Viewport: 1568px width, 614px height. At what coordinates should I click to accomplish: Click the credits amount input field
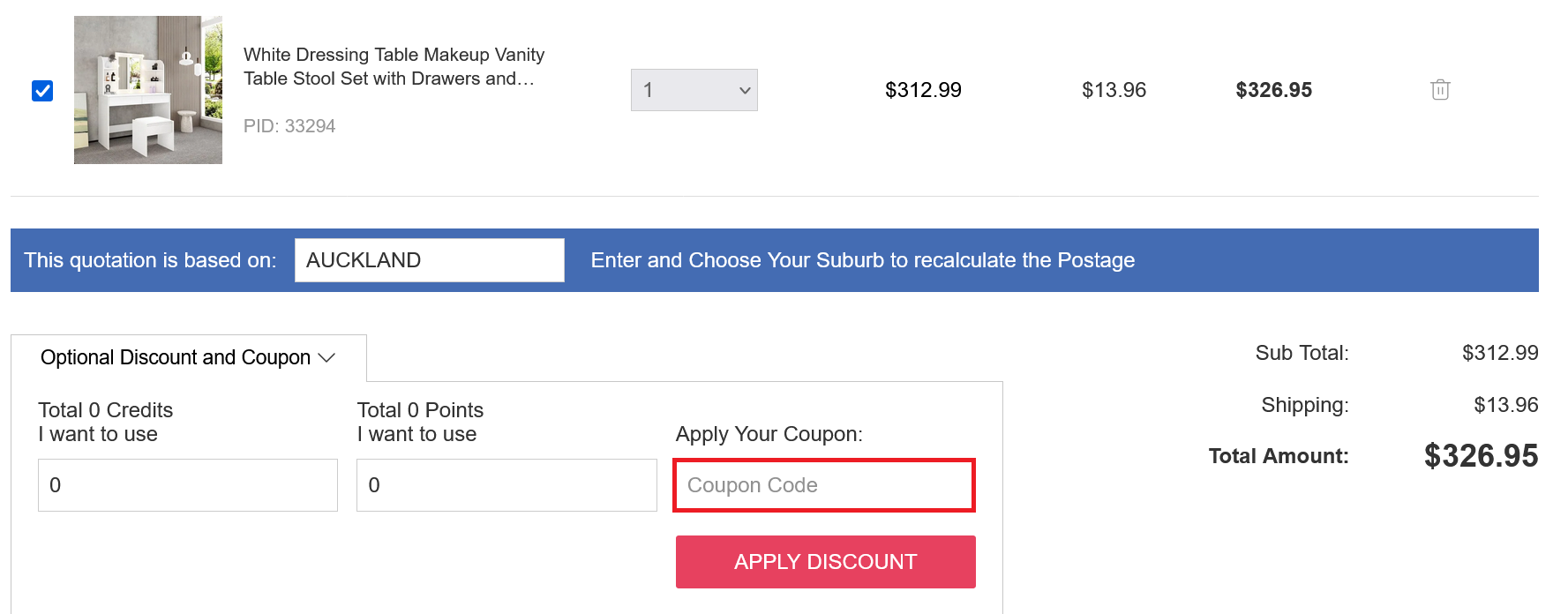(188, 485)
